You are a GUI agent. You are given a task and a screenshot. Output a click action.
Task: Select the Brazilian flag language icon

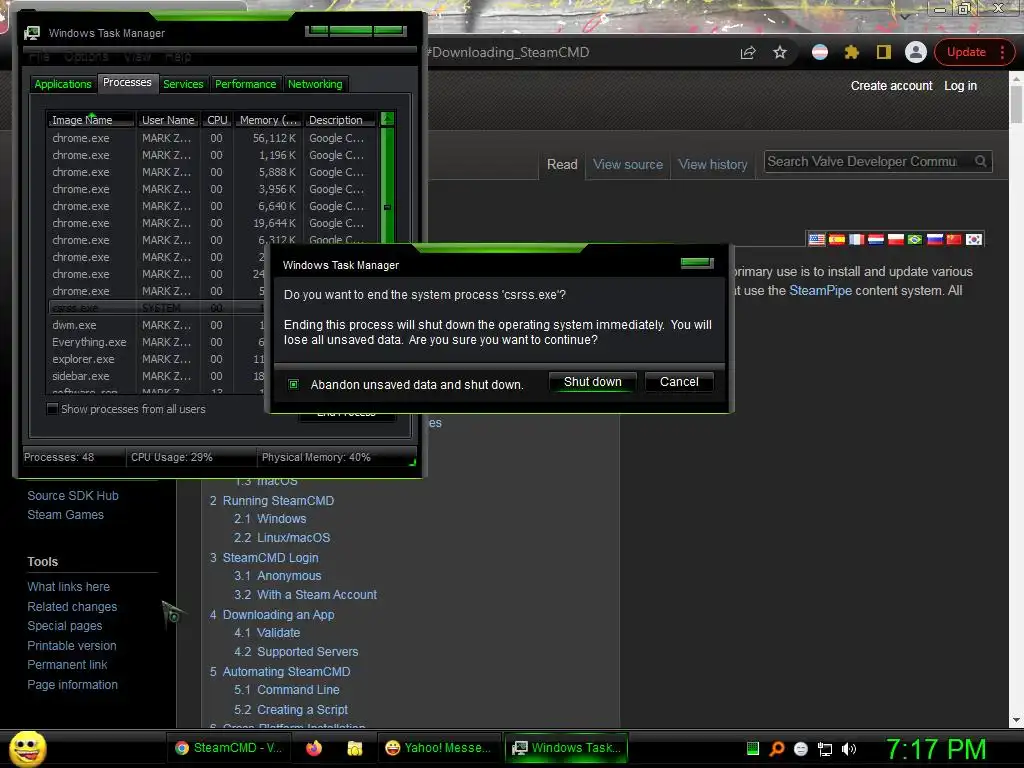coord(915,239)
